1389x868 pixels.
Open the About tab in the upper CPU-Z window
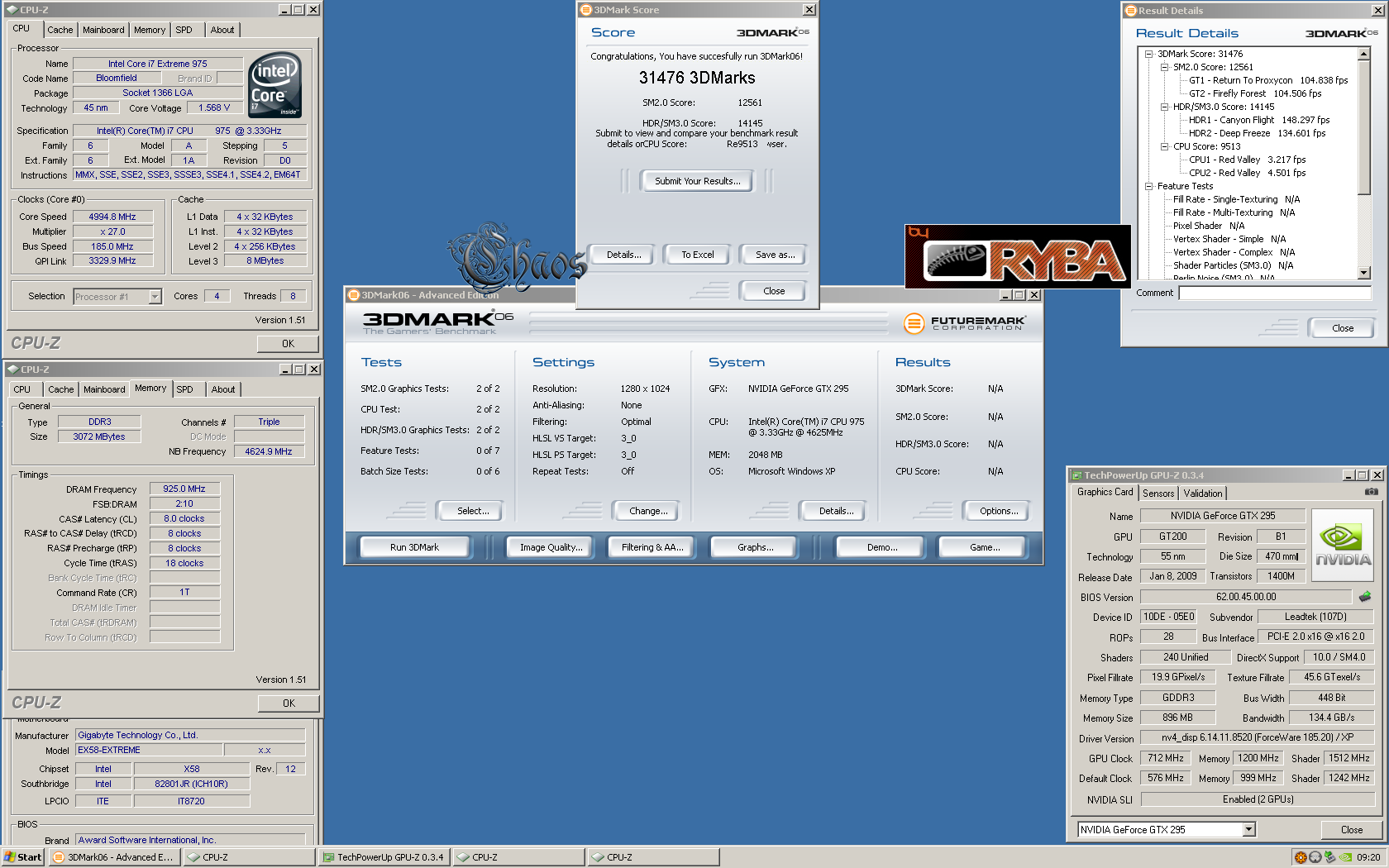222,30
